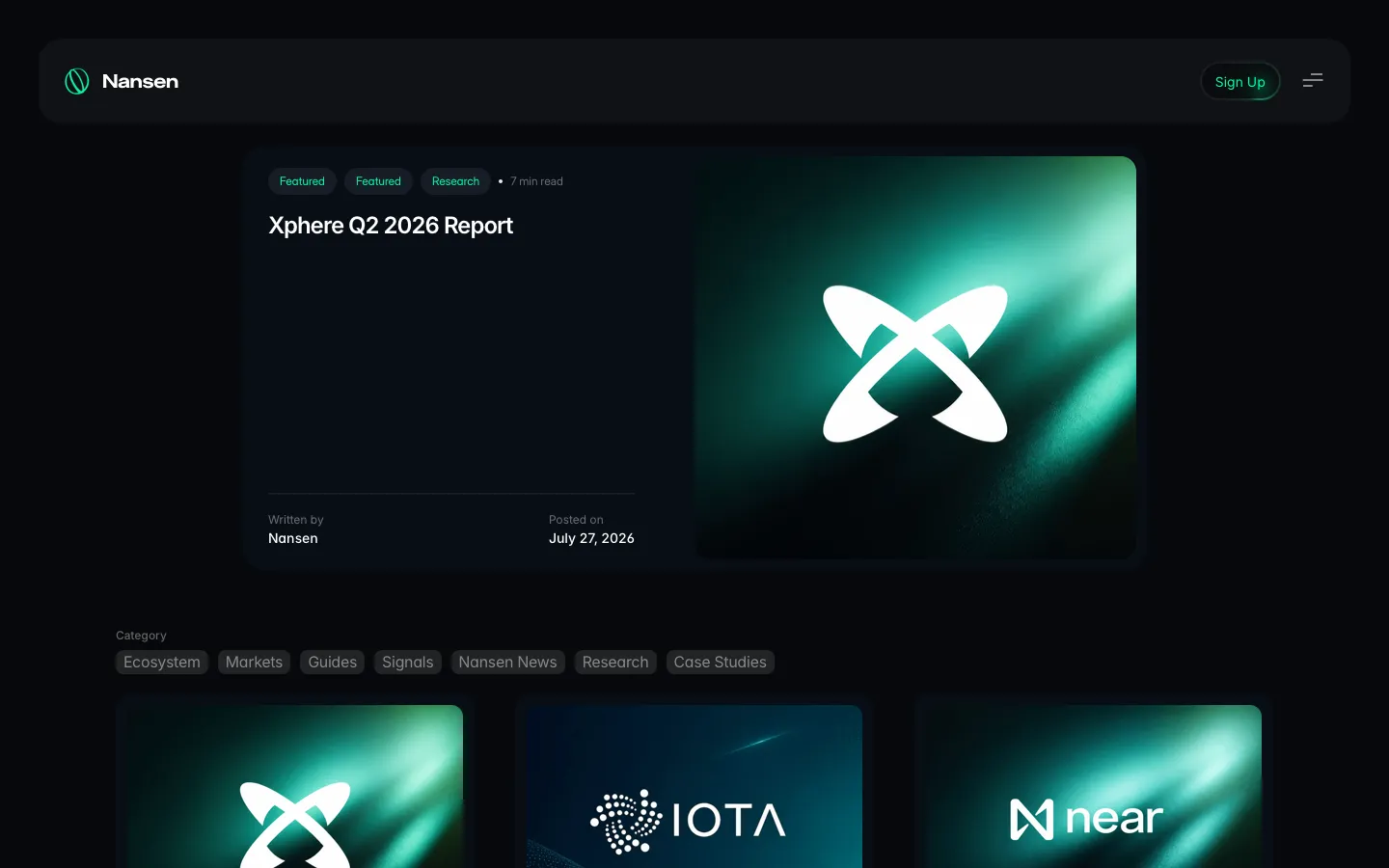1389x868 pixels.
Task: Click the Written by label
Action: tap(296, 519)
